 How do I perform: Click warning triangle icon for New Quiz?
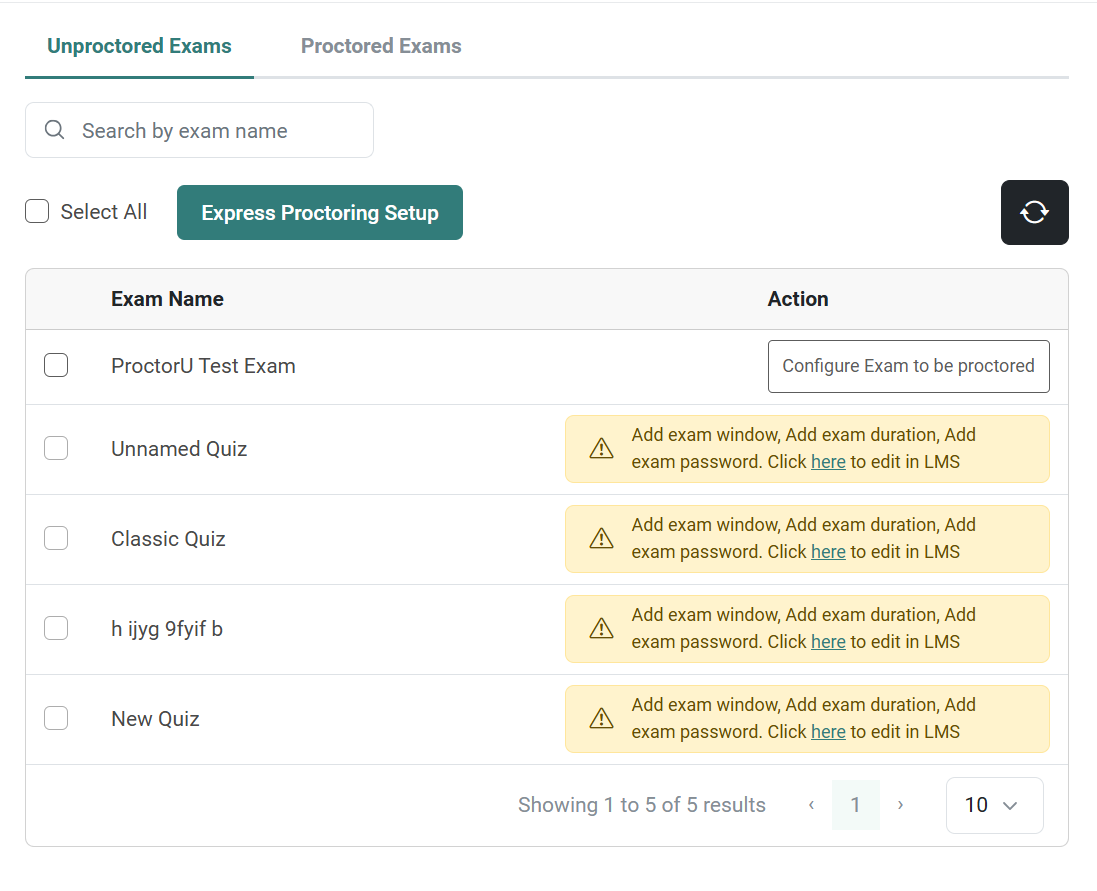pyautogui.click(x=601, y=719)
